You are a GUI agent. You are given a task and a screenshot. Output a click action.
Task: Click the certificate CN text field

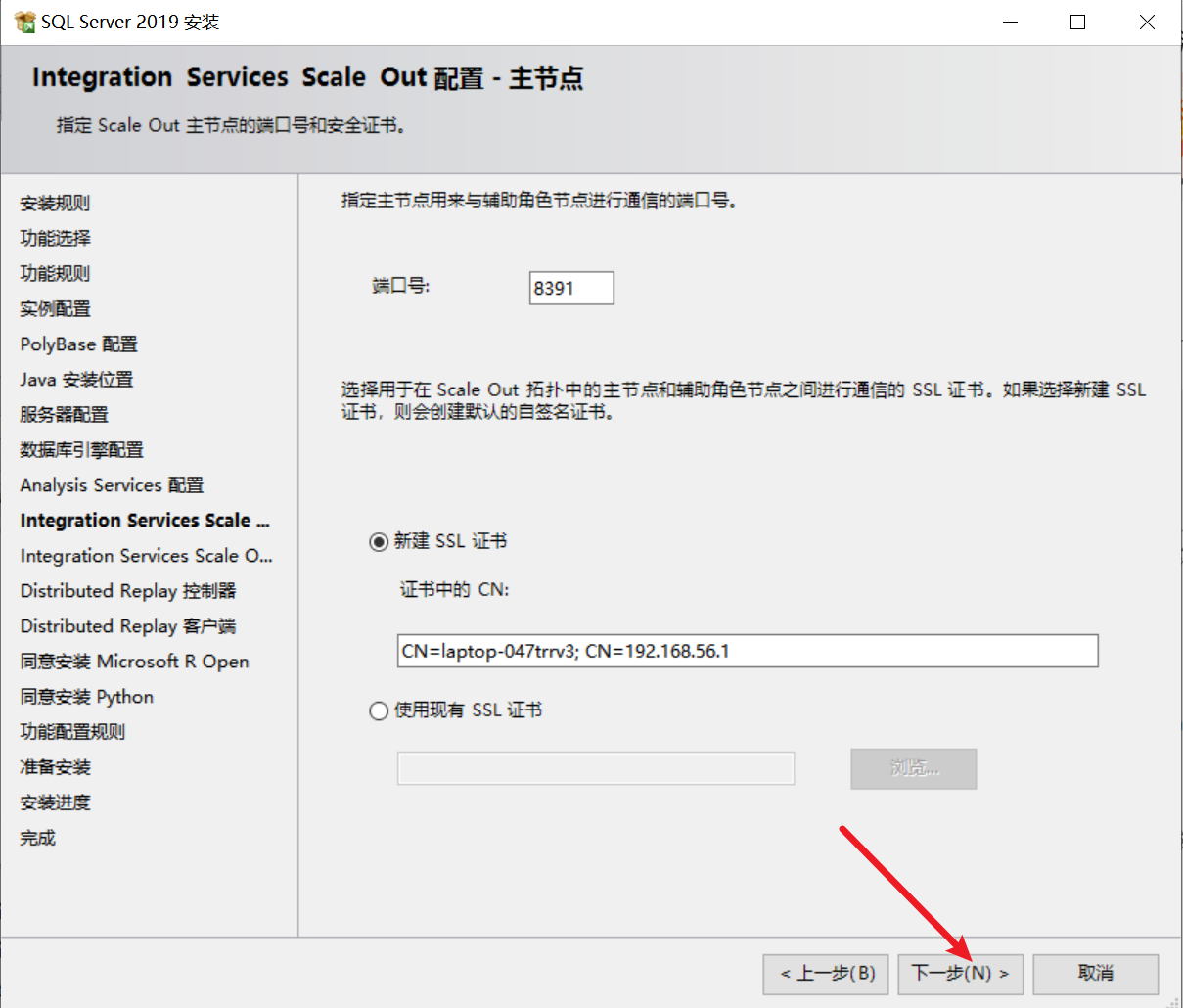(747, 652)
